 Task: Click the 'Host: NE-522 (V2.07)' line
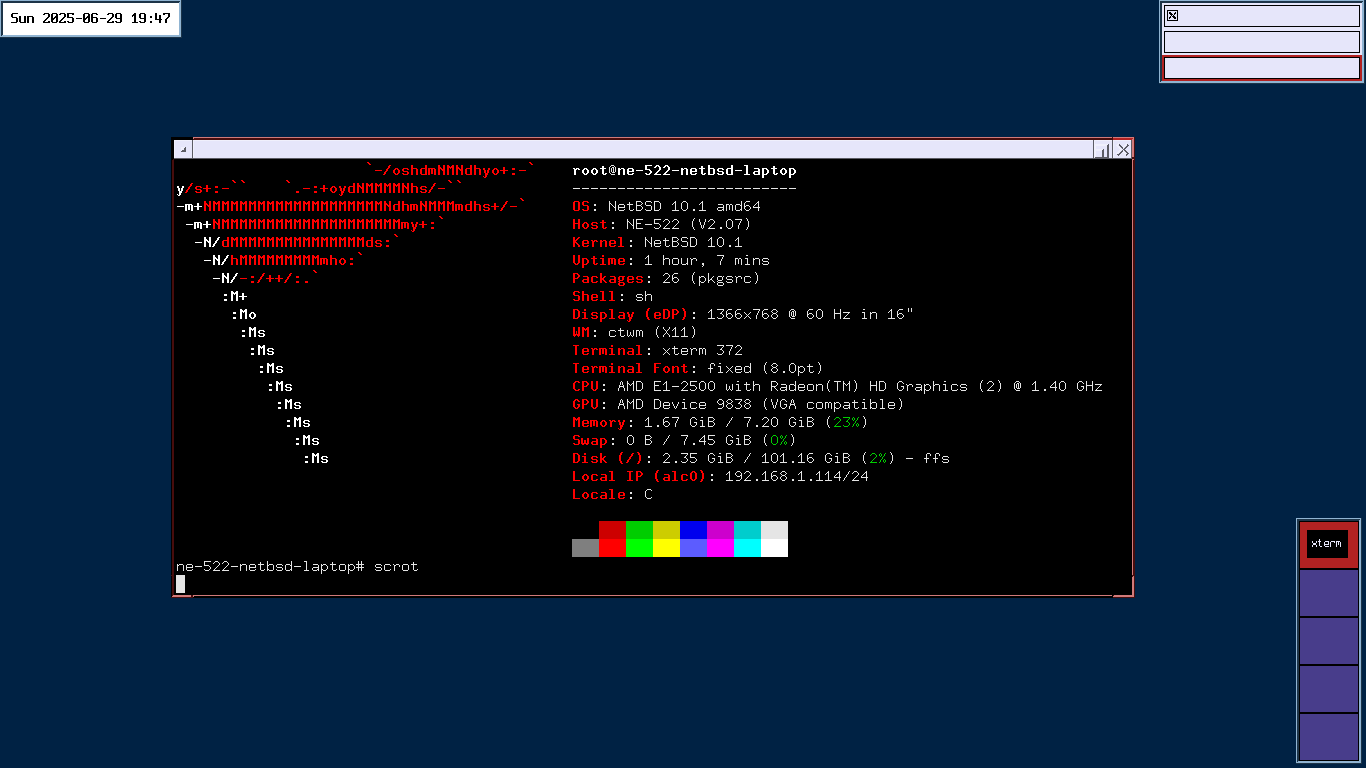point(661,225)
